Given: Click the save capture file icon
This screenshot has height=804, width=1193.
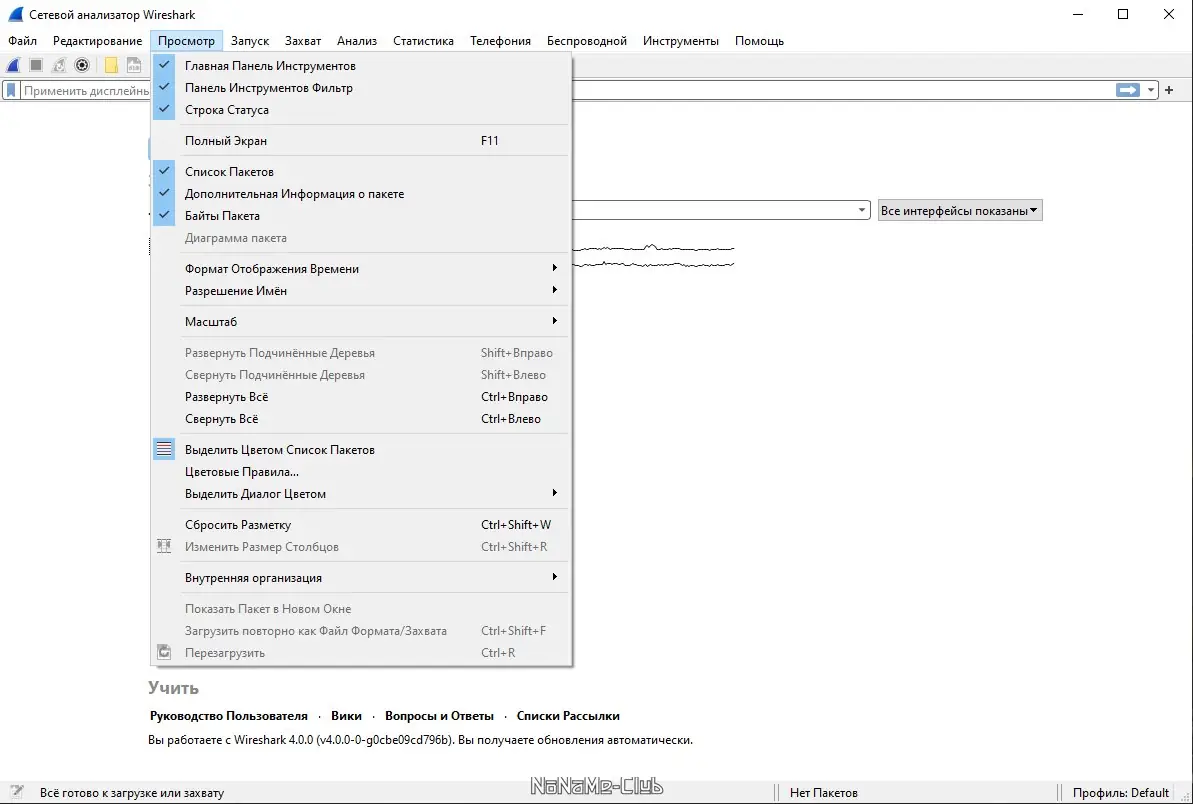Looking at the screenshot, I should pos(134,65).
